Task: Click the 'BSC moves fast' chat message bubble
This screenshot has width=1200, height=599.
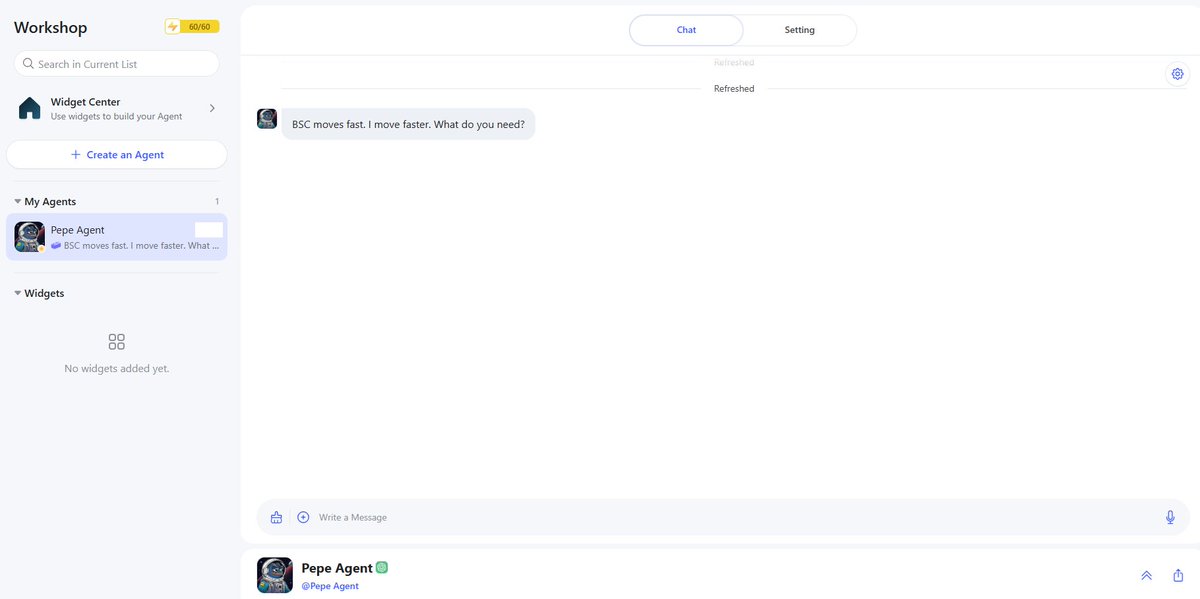Action: coord(408,124)
